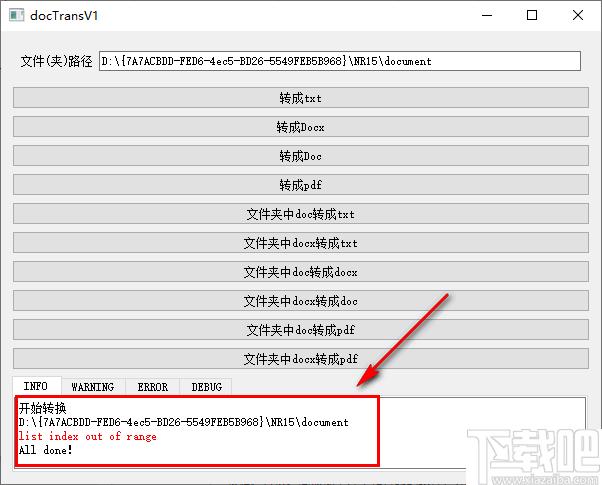Click the 转成Docx button
Image resolution: width=602 pixels, height=485 pixels.
(x=301, y=127)
